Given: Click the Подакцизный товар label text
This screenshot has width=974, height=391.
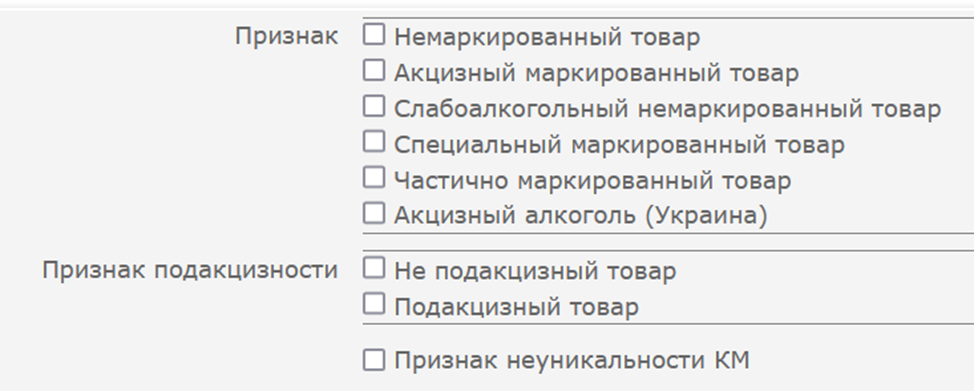Looking at the screenshot, I should (516, 307).
